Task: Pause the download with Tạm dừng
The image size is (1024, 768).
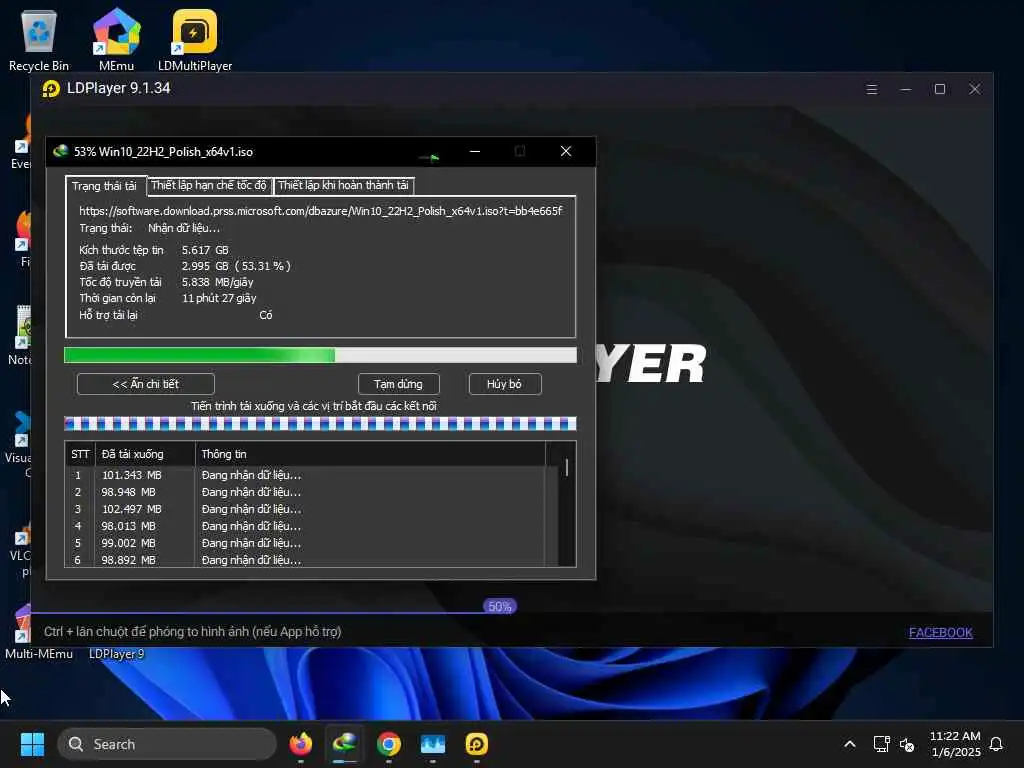Action: (398, 384)
